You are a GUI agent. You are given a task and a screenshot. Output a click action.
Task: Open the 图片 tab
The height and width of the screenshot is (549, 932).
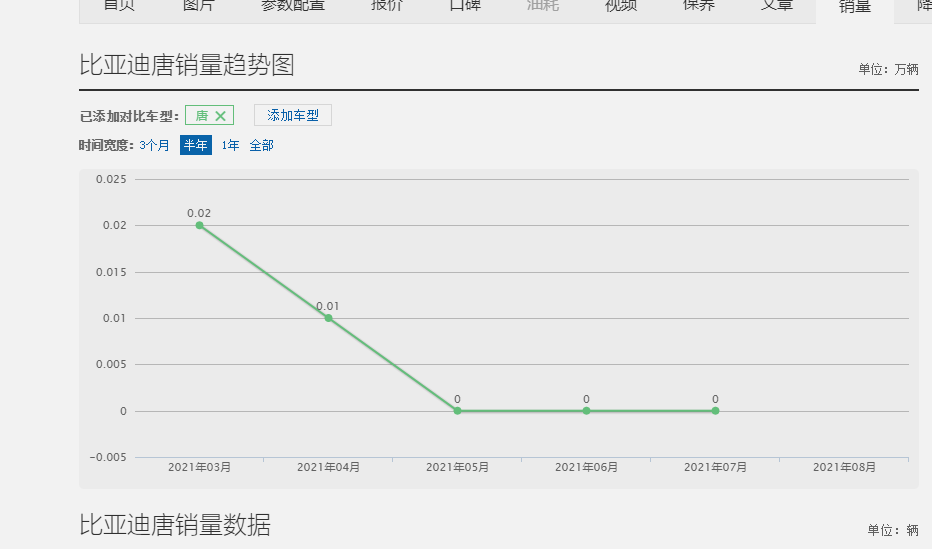tap(198, 6)
